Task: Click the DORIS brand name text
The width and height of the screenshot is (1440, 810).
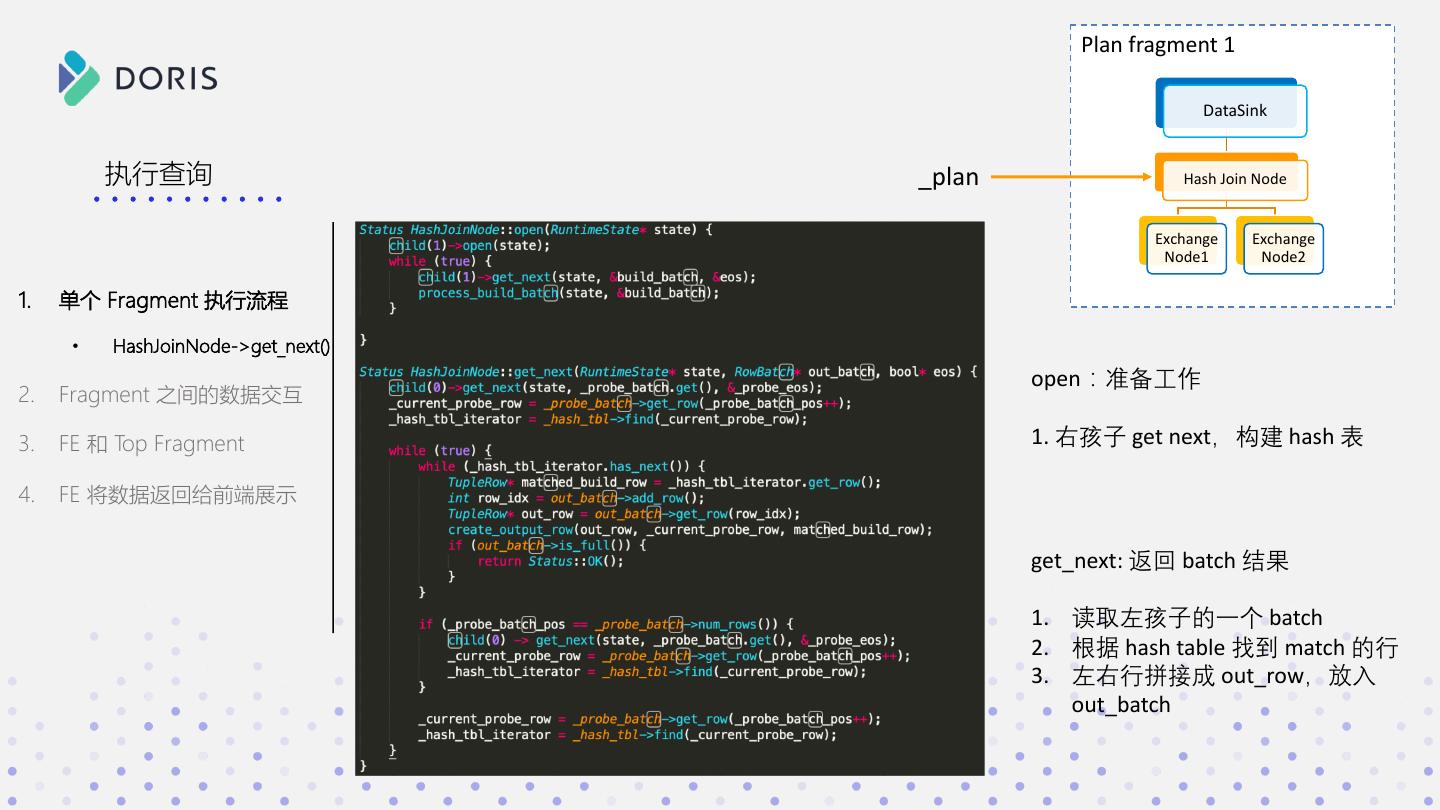Action: pos(166,79)
